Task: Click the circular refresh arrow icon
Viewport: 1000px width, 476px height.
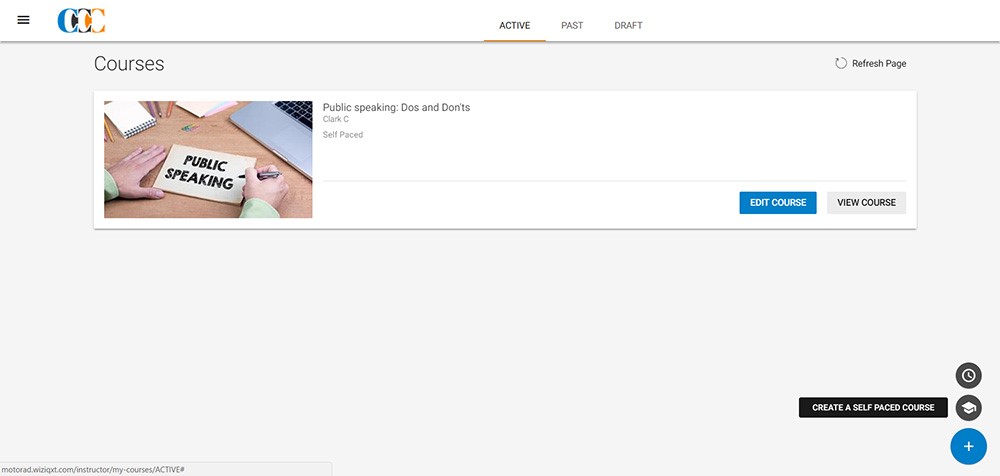Action: click(x=841, y=63)
